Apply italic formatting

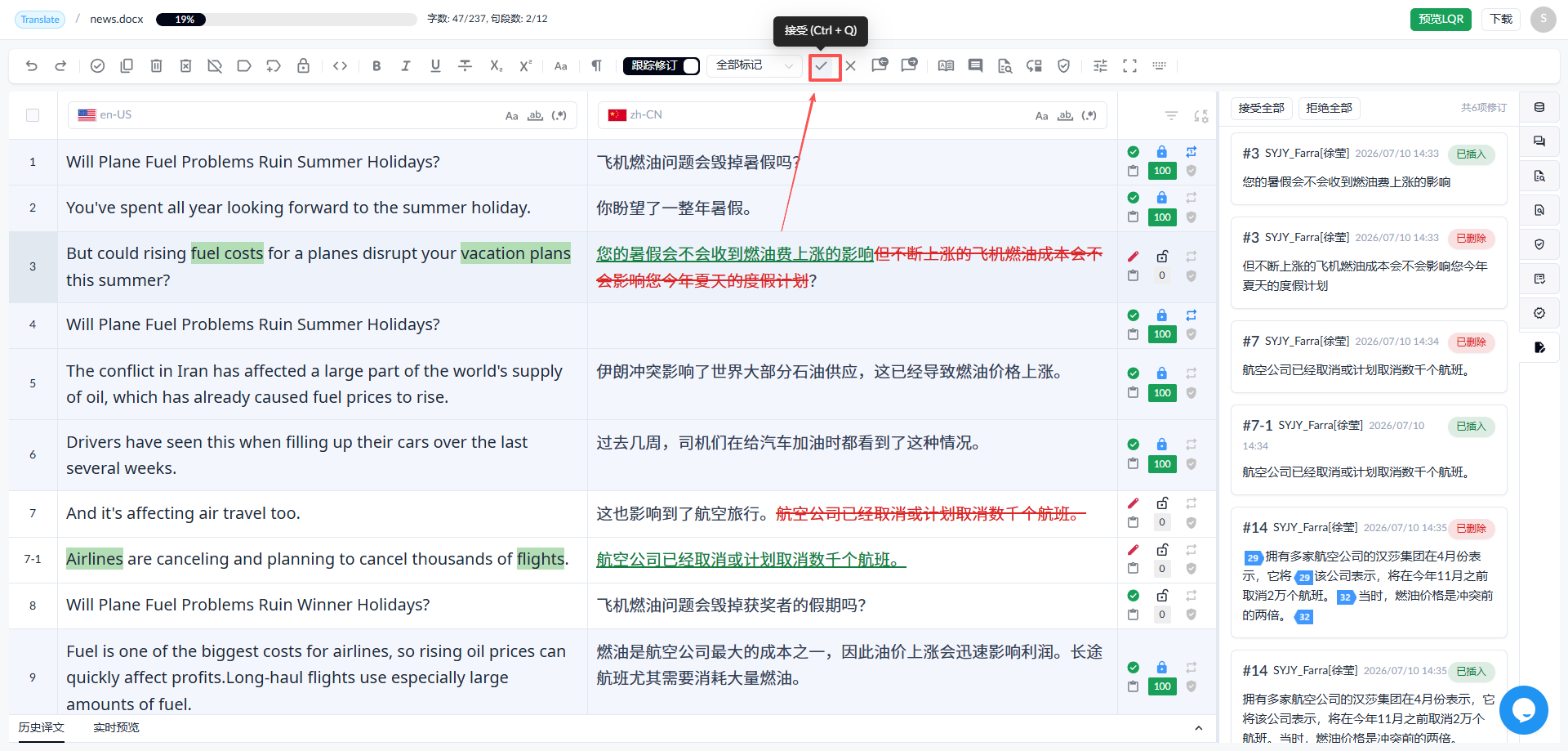click(x=406, y=66)
